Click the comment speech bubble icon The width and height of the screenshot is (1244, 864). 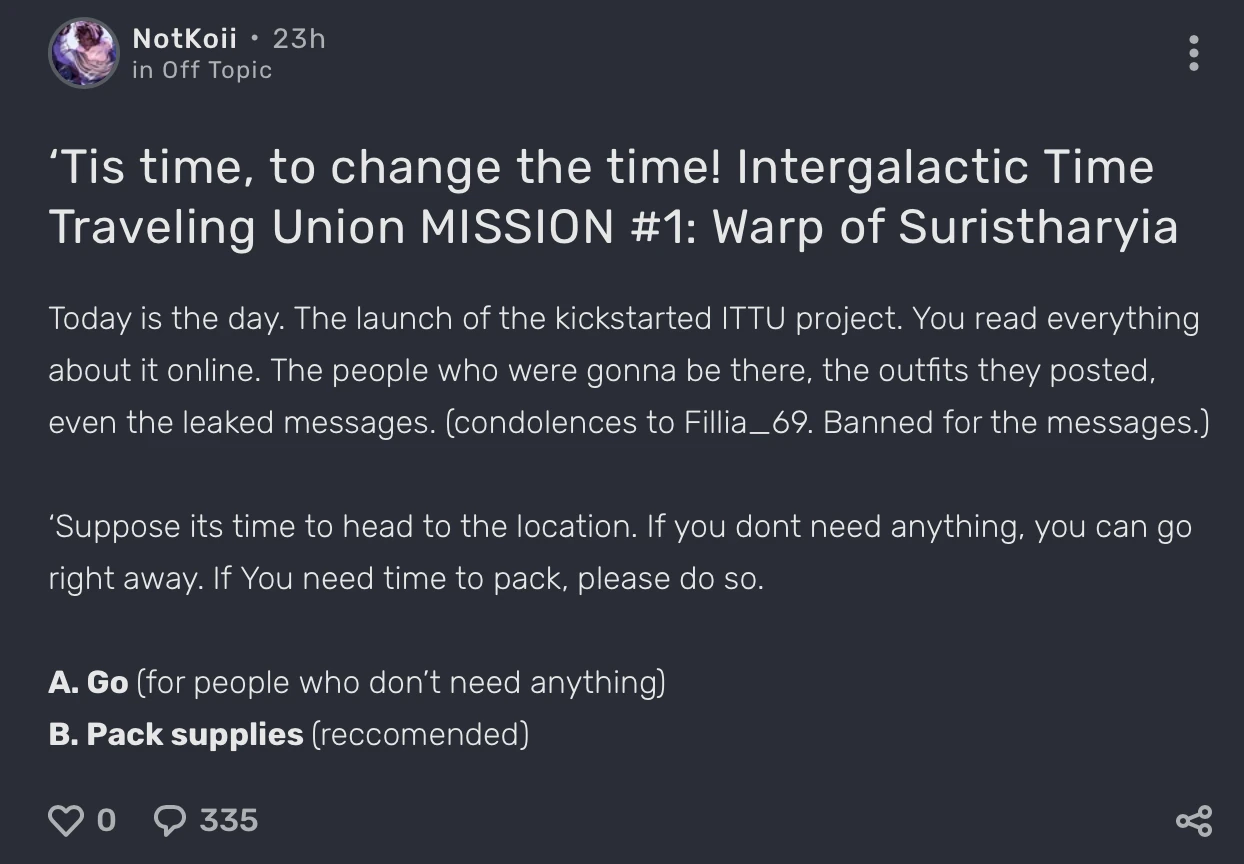click(170, 821)
